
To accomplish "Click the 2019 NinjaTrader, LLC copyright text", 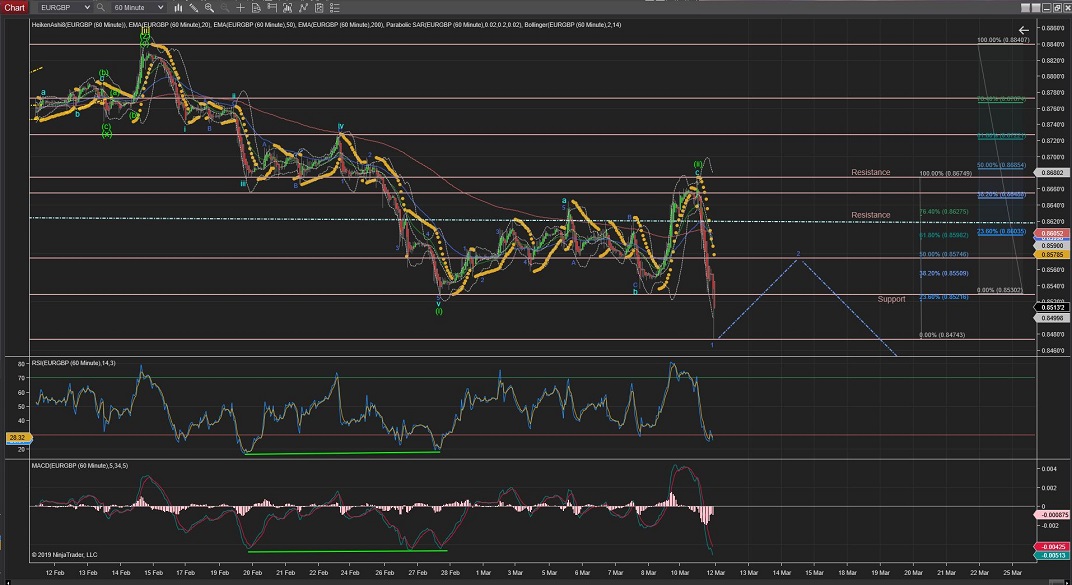I will click(64, 555).
